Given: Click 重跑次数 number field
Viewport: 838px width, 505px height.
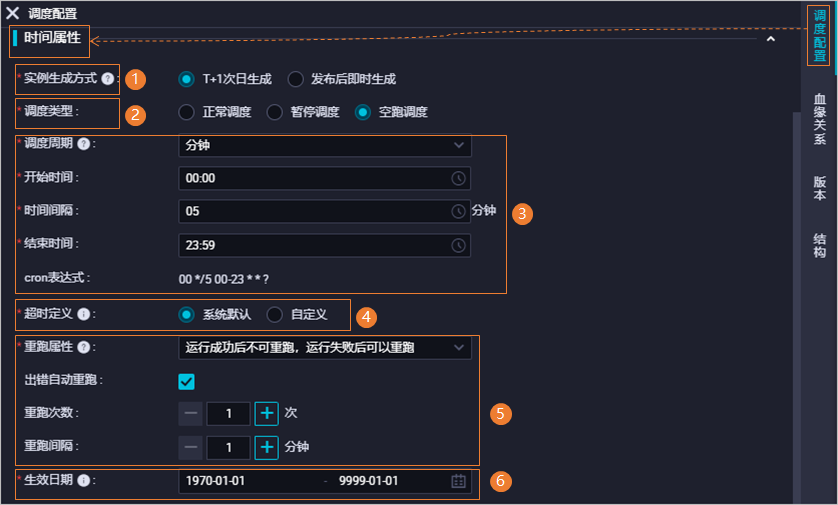Looking at the screenshot, I should [x=228, y=414].
